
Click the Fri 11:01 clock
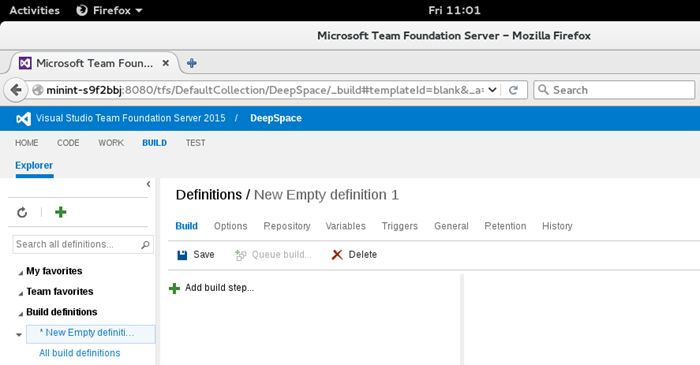[454, 10]
